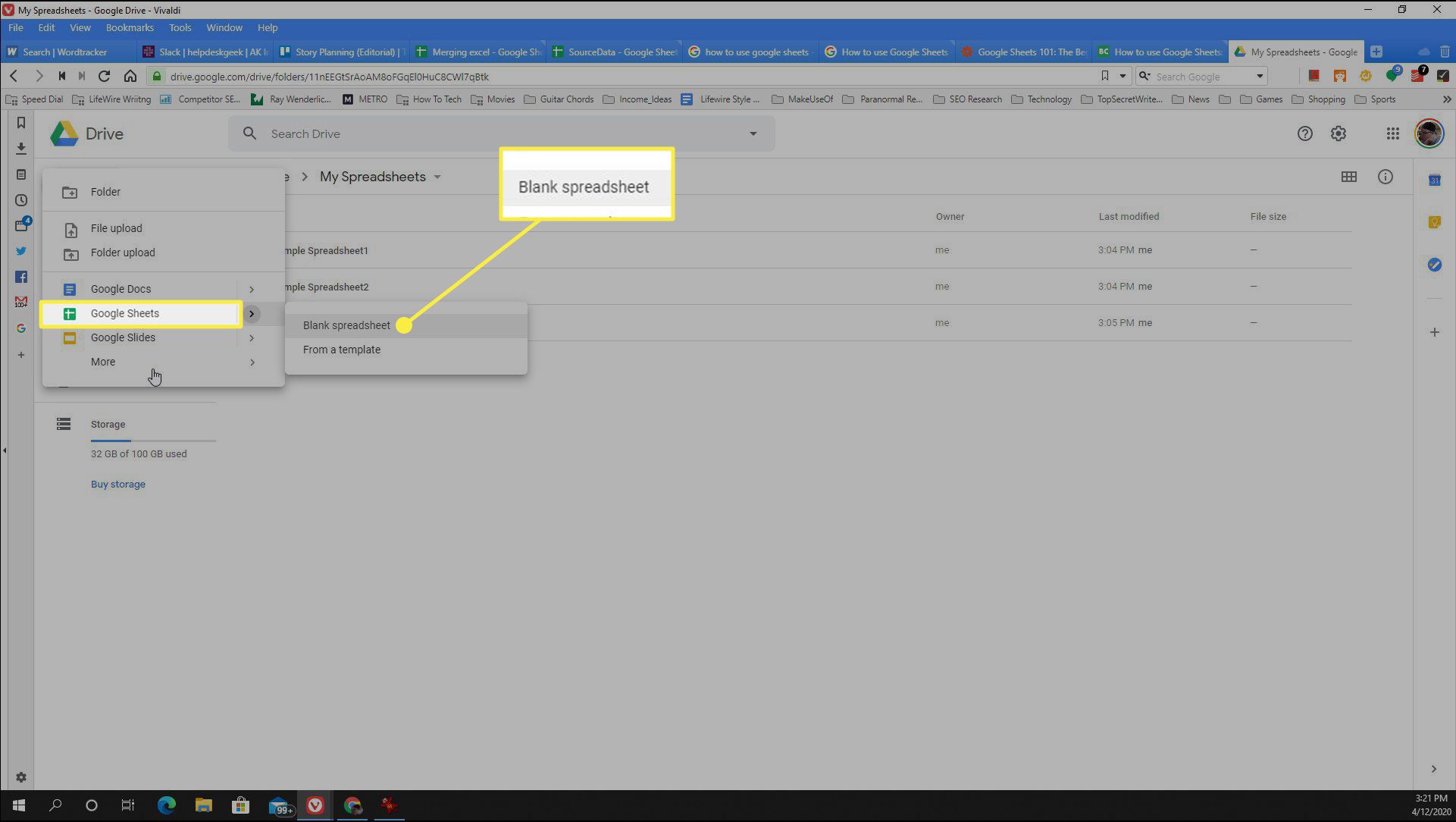Image resolution: width=1456 pixels, height=822 pixels.
Task: Open the Storage section link
Action: pos(108,425)
